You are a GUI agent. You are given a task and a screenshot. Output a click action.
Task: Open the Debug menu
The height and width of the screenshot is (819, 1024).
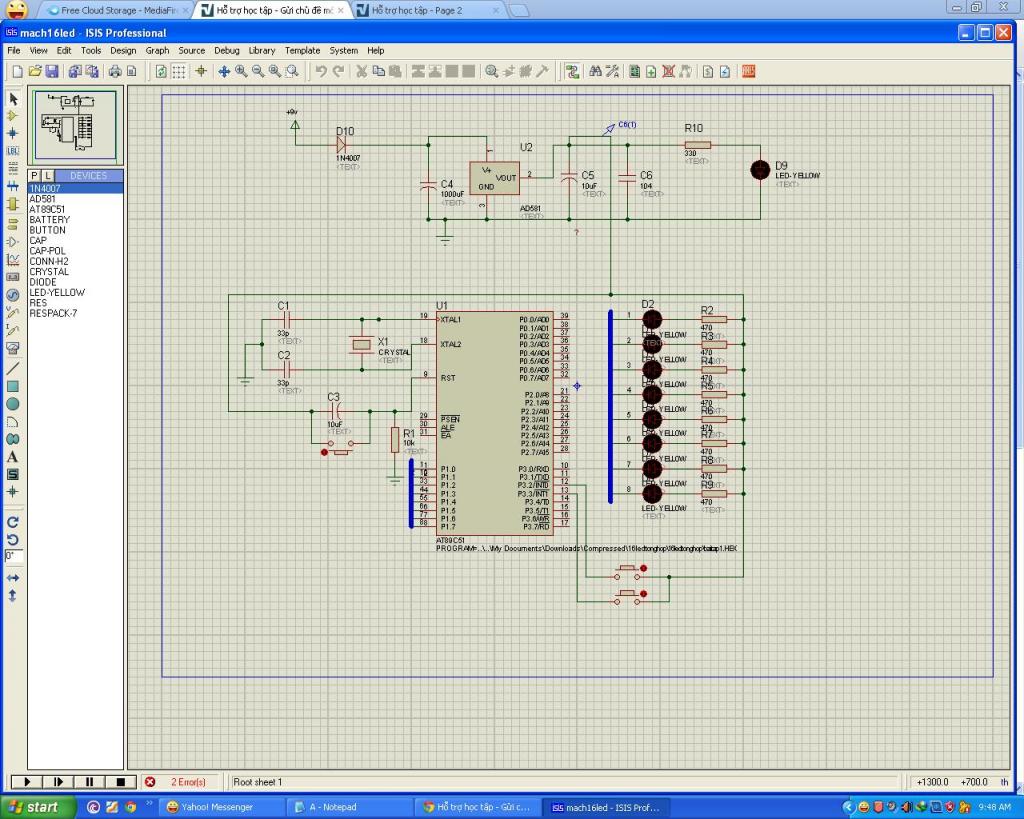click(x=226, y=50)
